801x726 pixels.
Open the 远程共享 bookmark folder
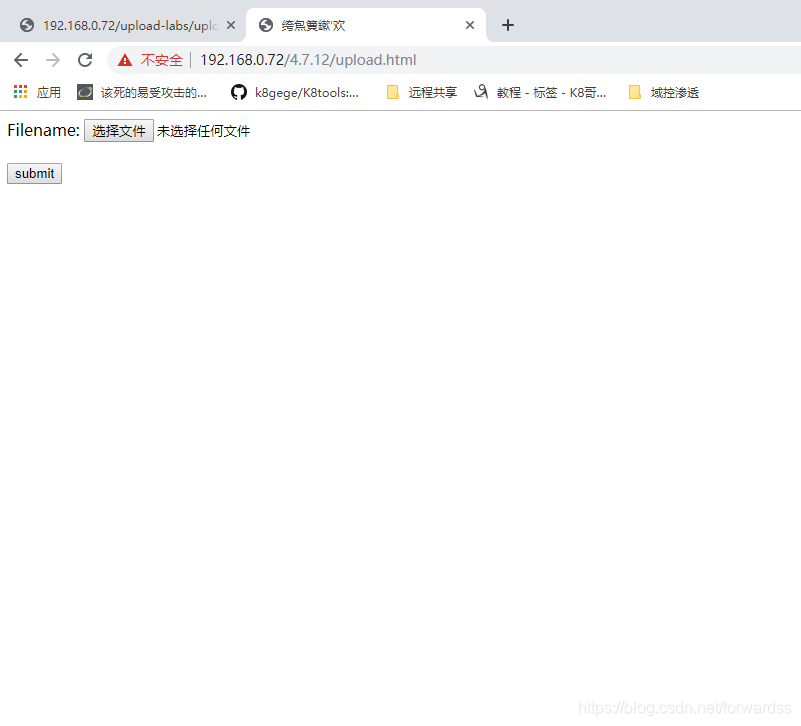pos(422,92)
